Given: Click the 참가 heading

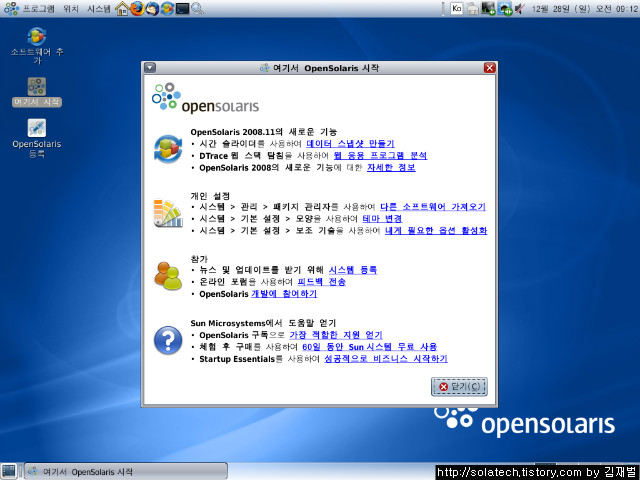Looking at the screenshot, I should coord(199,259).
